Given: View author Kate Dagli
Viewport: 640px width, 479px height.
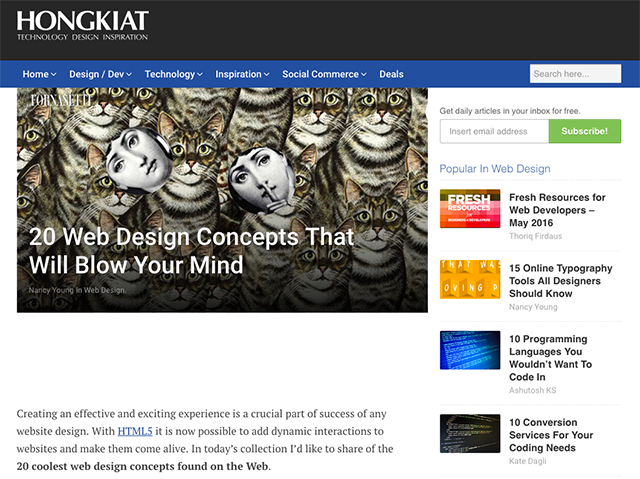Looking at the screenshot, I should point(528,461).
